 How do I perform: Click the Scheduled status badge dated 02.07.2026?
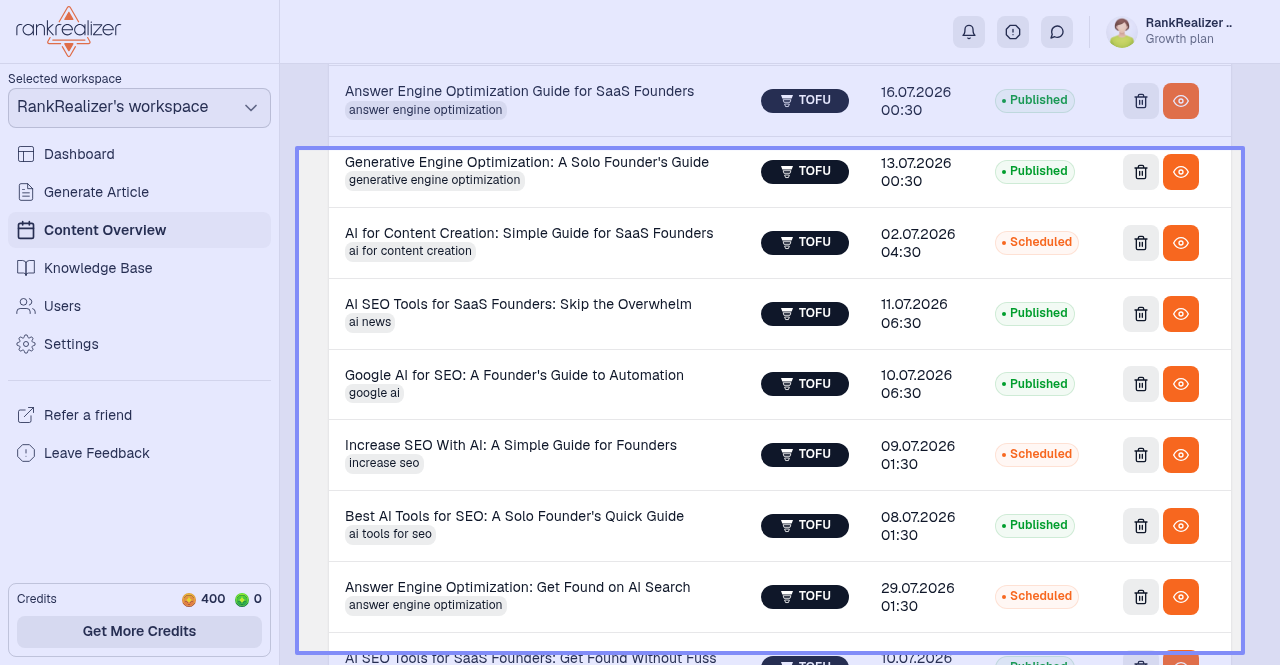point(1036,242)
